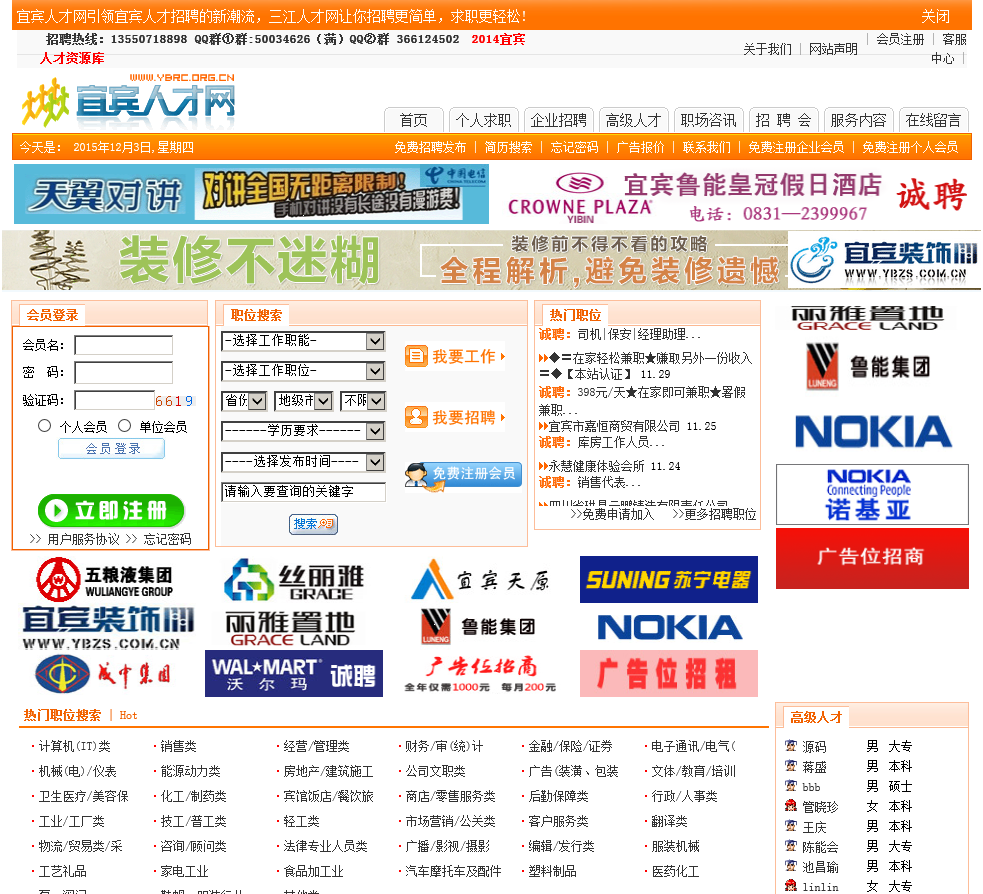Click the 验证码 input field
Screen dimensions: 983x894
point(115,400)
